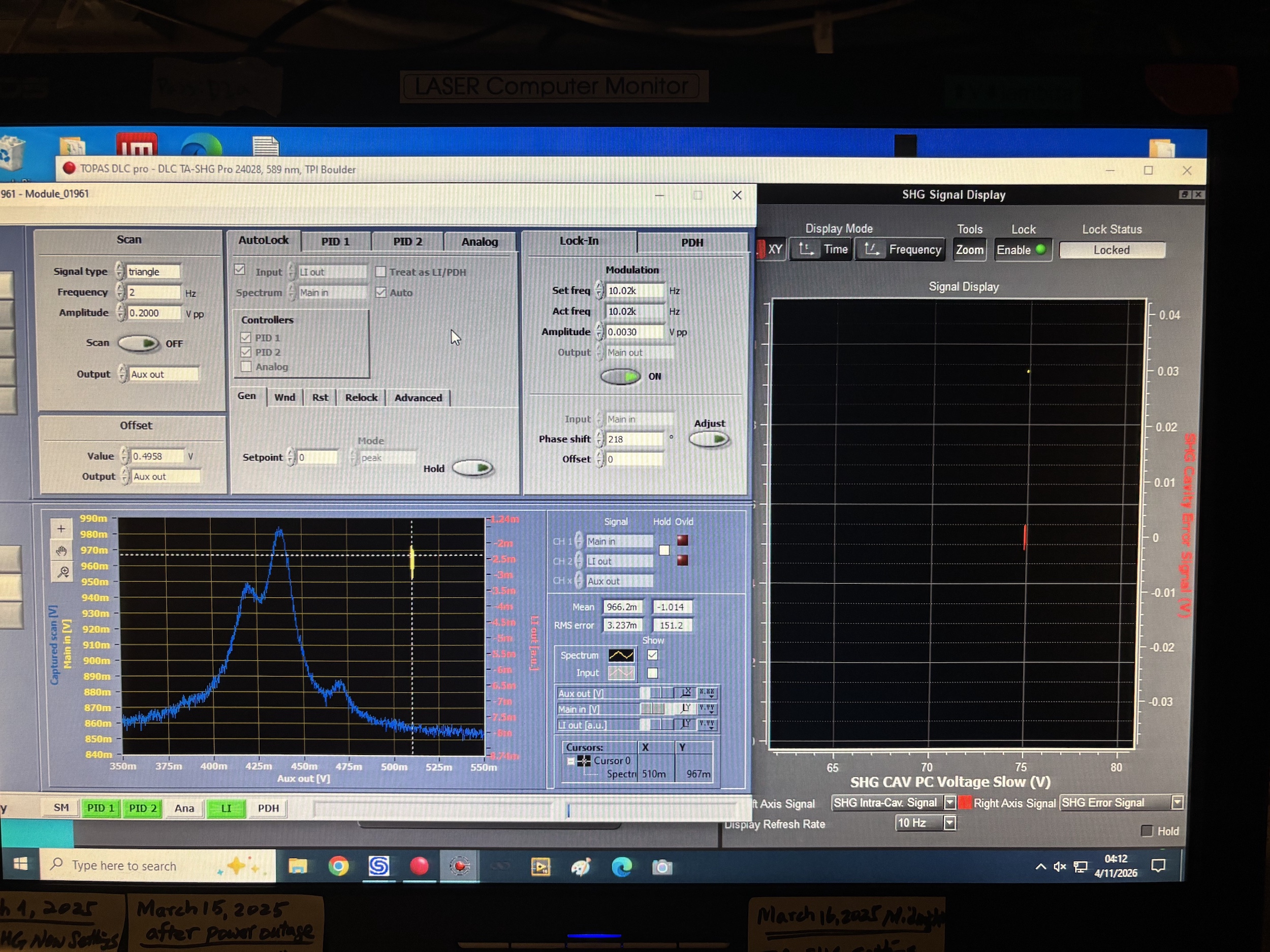Click the Ana status button in bottom bar
The image size is (1270, 952).
point(184,808)
